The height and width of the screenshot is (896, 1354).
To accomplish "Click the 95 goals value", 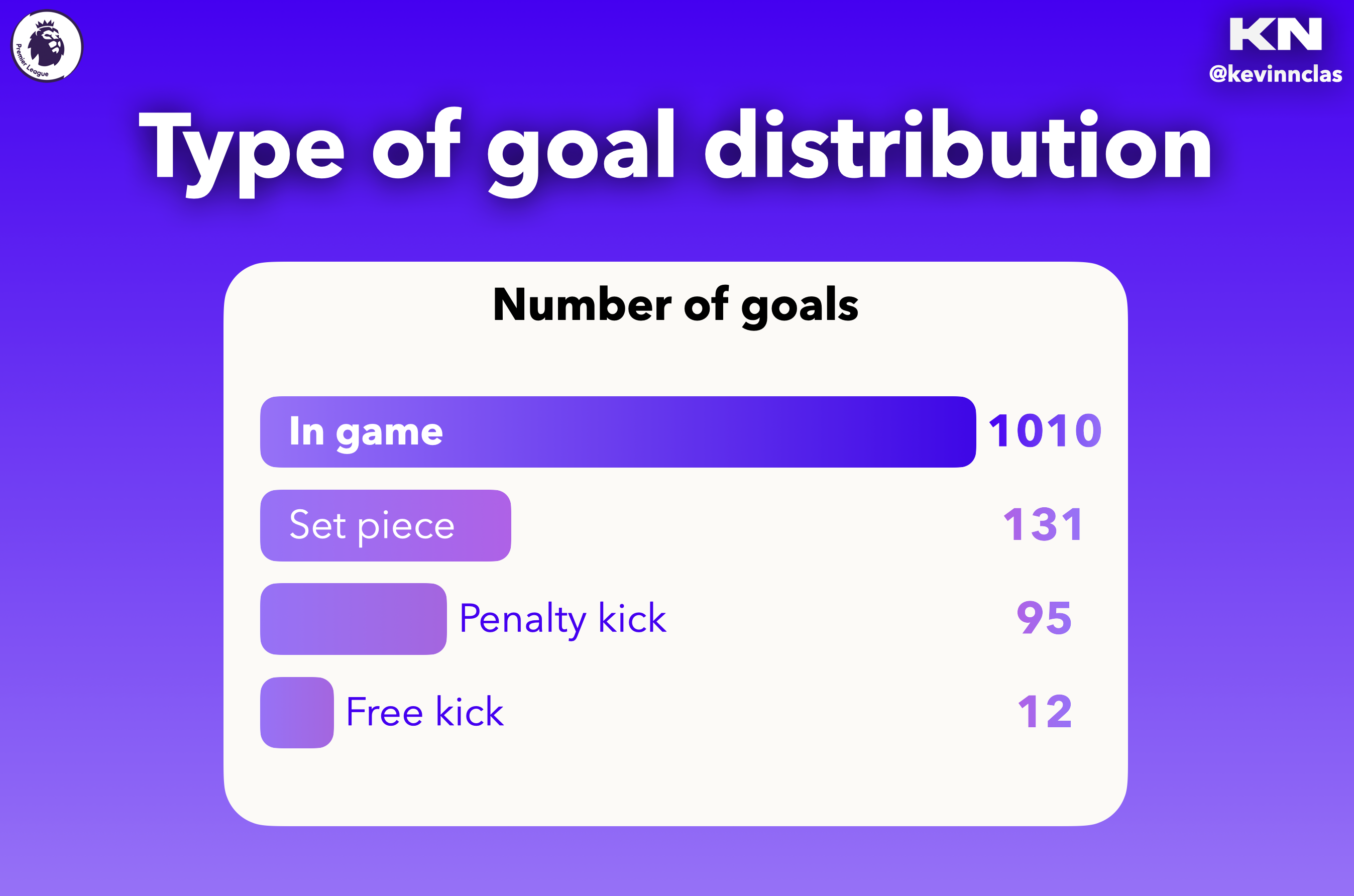I will tap(1044, 618).
